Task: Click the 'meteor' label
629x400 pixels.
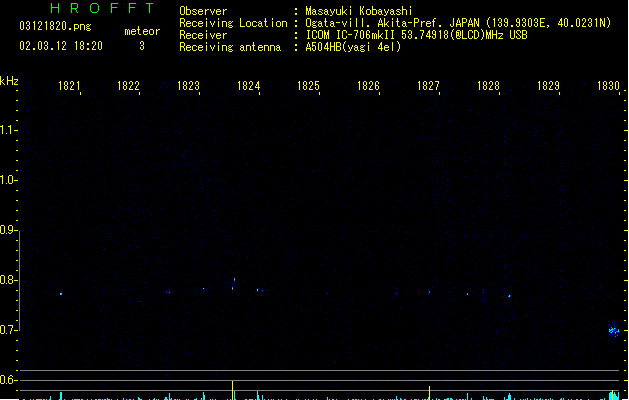Action: pyautogui.click(x=142, y=31)
